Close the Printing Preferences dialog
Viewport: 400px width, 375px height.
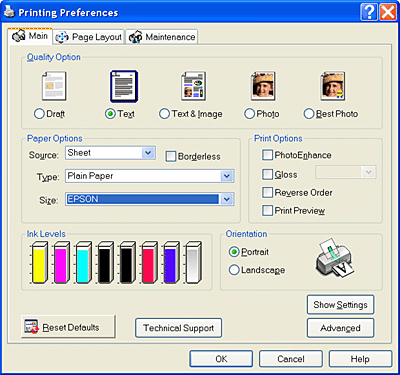click(x=388, y=12)
